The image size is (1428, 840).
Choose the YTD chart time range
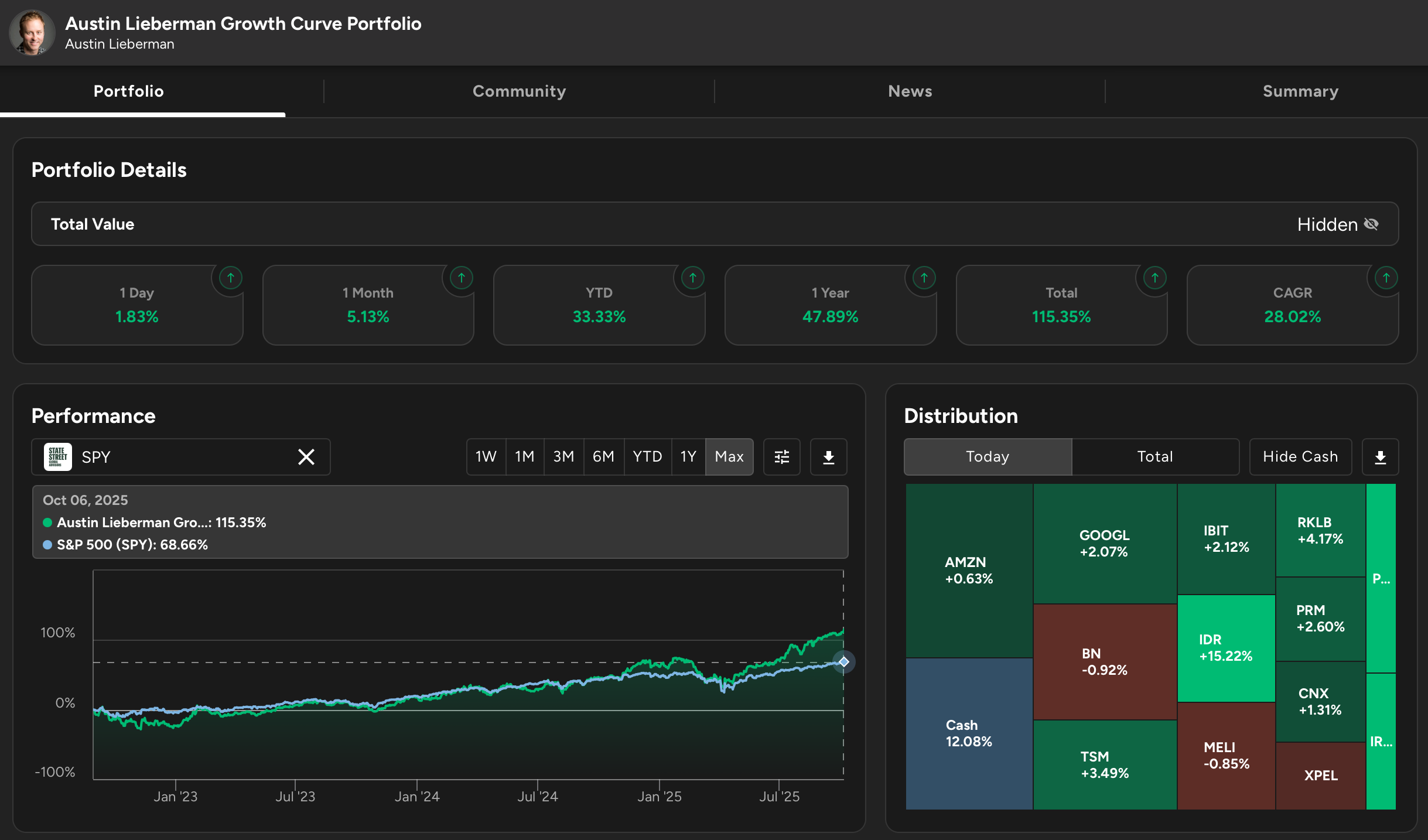647,457
